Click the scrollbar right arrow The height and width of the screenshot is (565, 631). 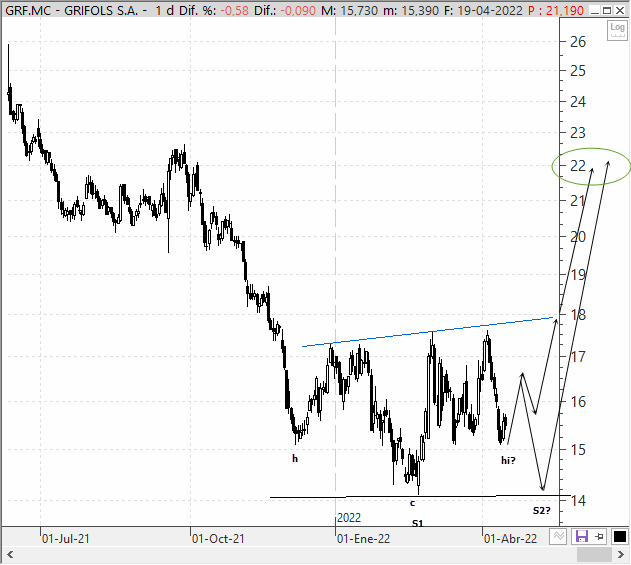pos(621,555)
